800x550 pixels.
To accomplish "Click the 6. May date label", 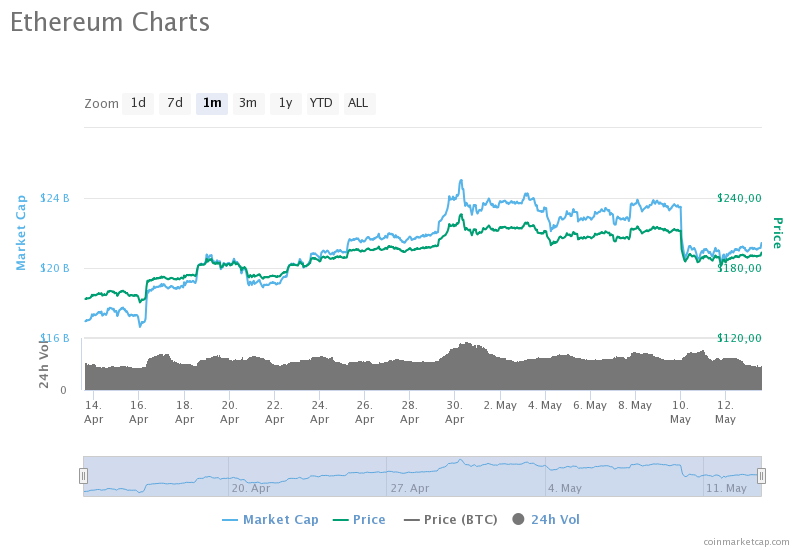I will pyautogui.click(x=590, y=405).
